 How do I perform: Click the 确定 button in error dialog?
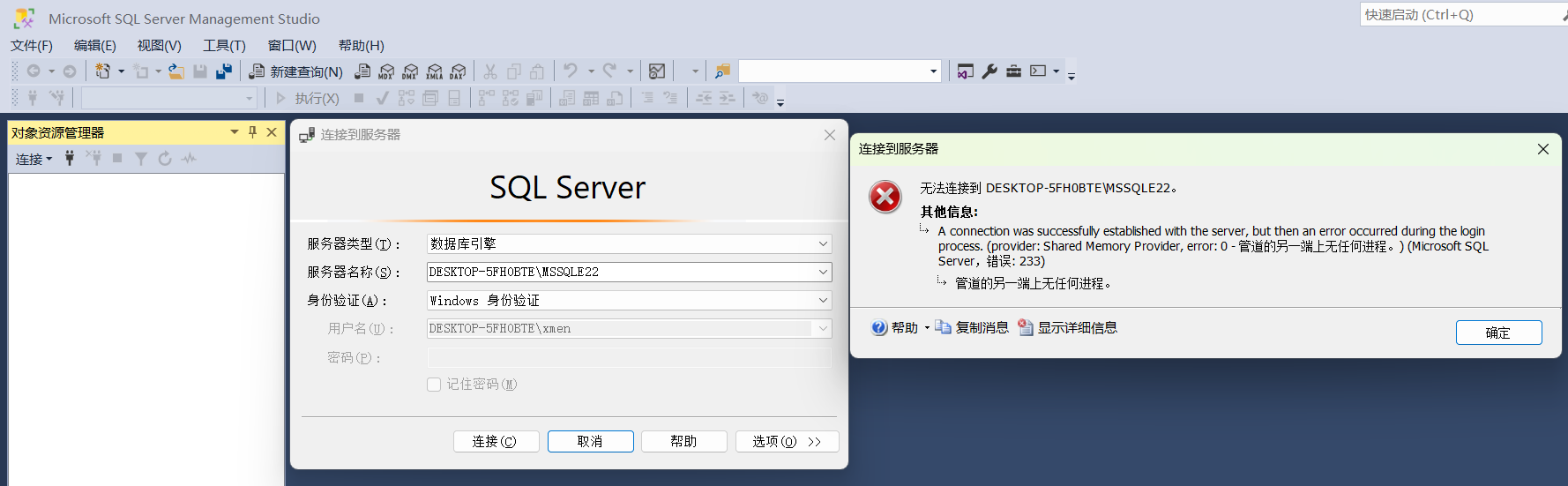1498,333
